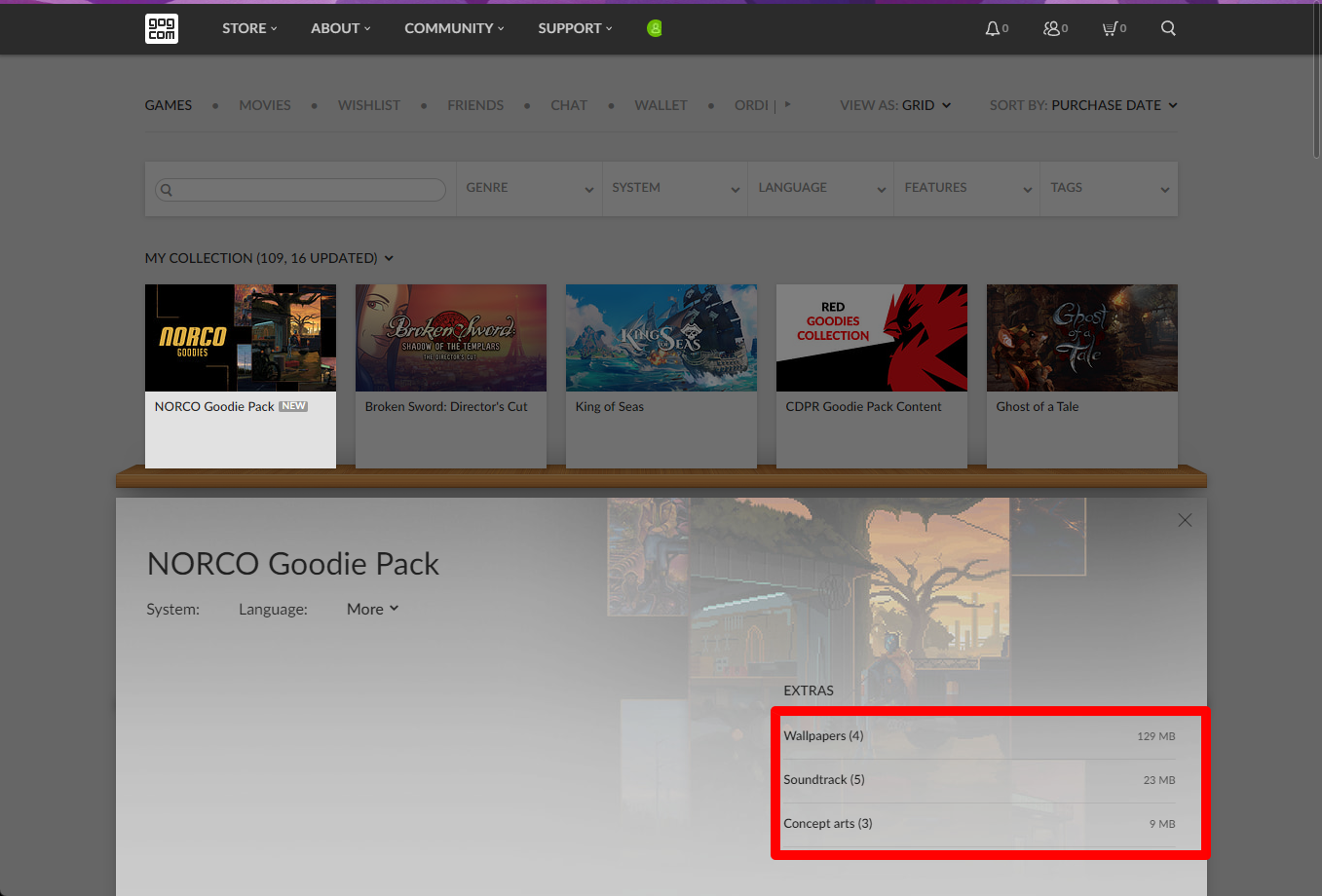The image size is (1322, 896).
Task: Switch to the WISHLIST tab
Action: click(369, 105)
